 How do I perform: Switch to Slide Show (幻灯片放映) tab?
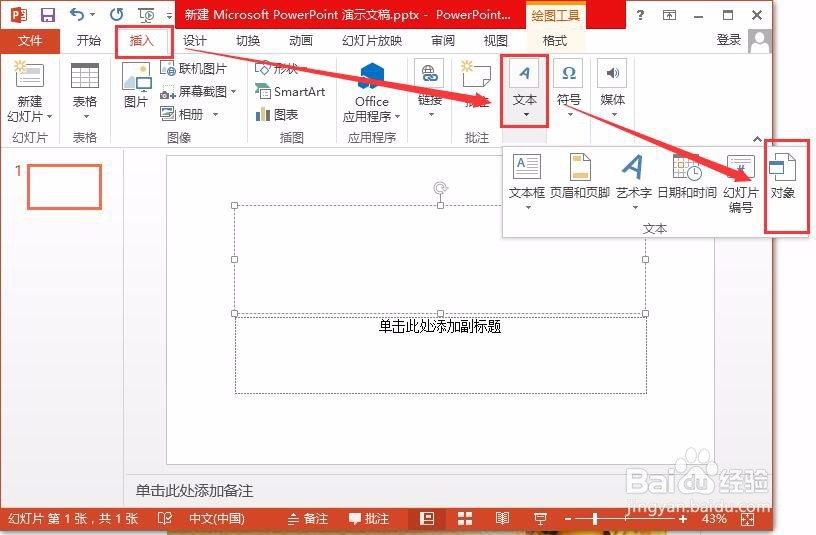[372, 41]
